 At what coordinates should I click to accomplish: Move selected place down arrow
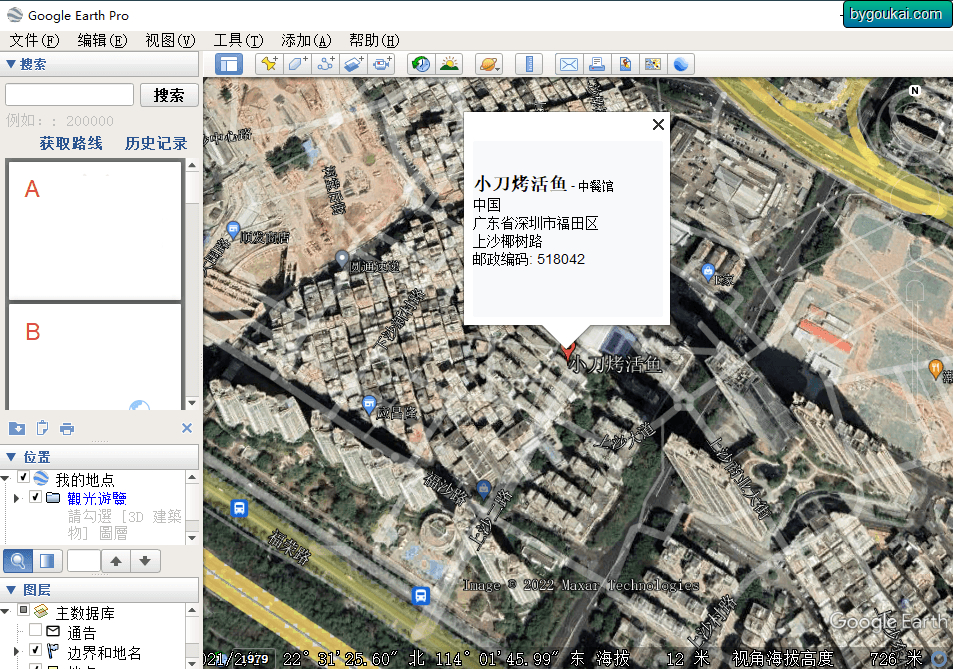[x=145, y=561]
